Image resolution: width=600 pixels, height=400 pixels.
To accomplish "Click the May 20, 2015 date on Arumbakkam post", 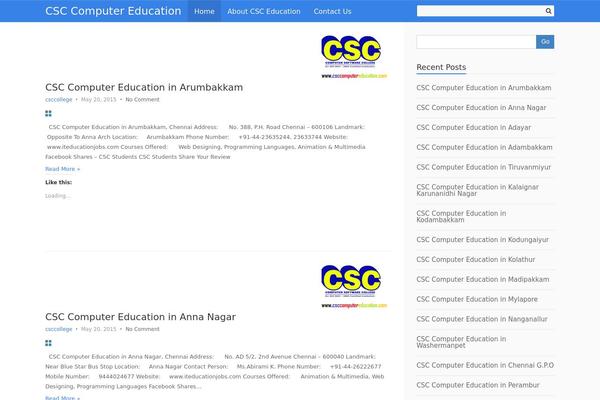I will tap(98, 100).
